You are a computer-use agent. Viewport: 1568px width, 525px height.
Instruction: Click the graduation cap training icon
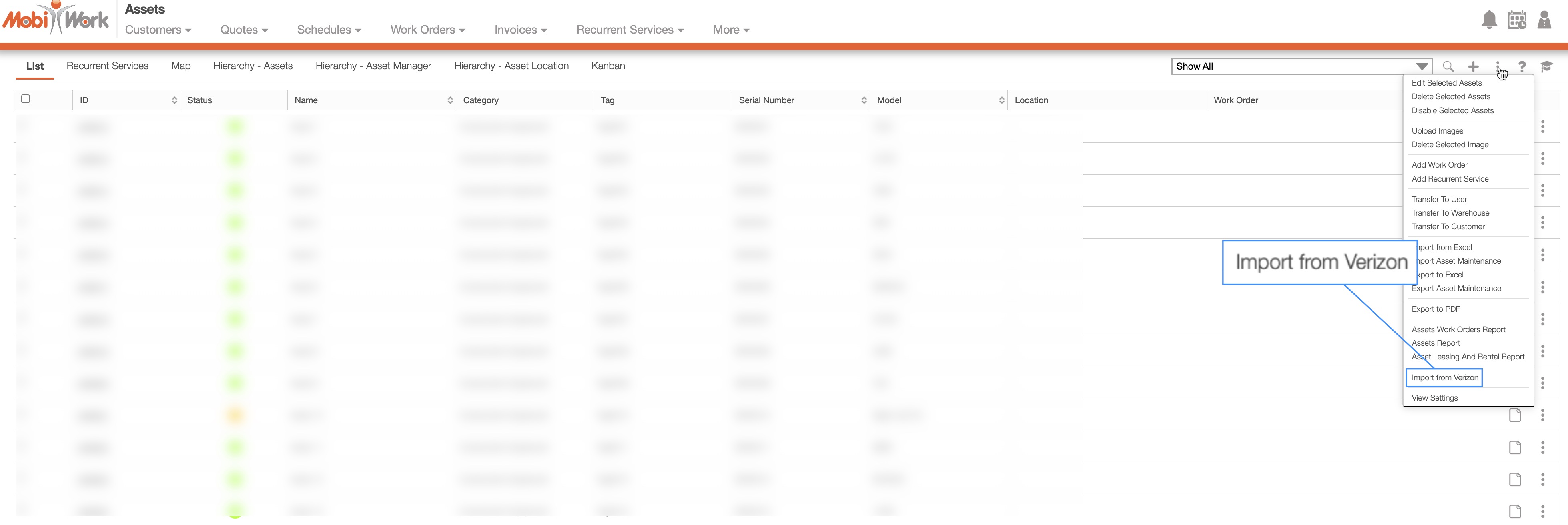pyautogui.click(x=1546, y=66)
